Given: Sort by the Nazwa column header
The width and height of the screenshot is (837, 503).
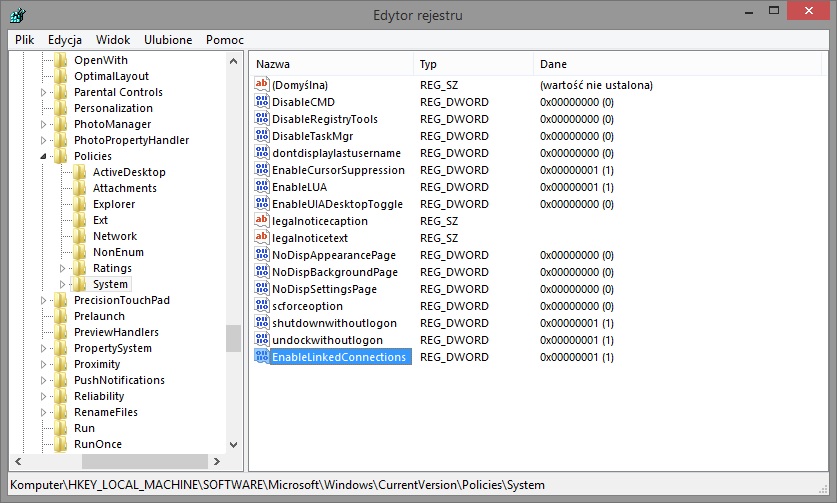Looking at the screenshot, I should pos(332,64).
